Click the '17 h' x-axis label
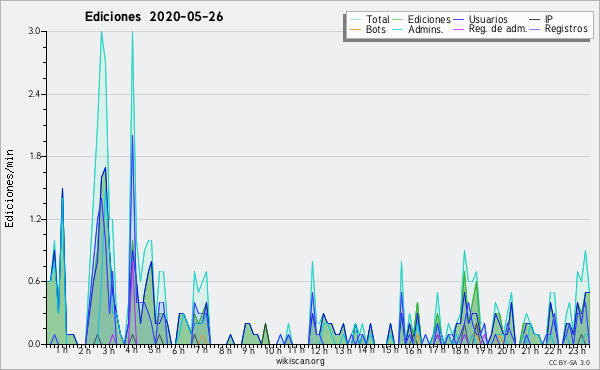This screenshot has height=370, width=600. 437,350
